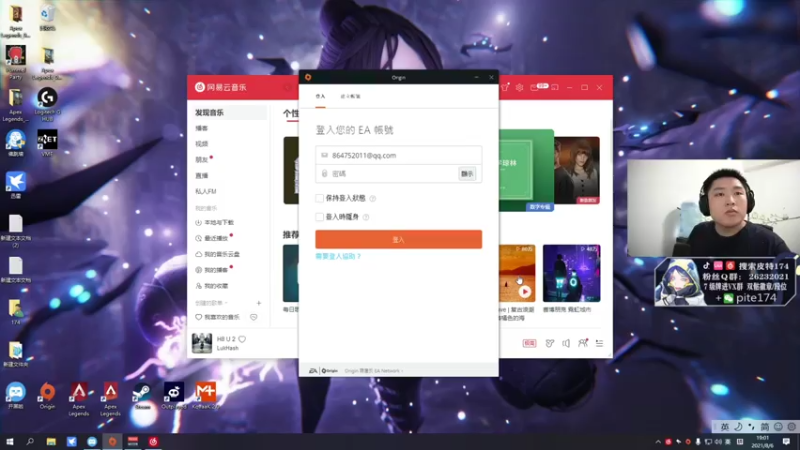Open 私人FM in NetEase sidebar
This screenshot has height=450, width=800.
pos(206,191)
